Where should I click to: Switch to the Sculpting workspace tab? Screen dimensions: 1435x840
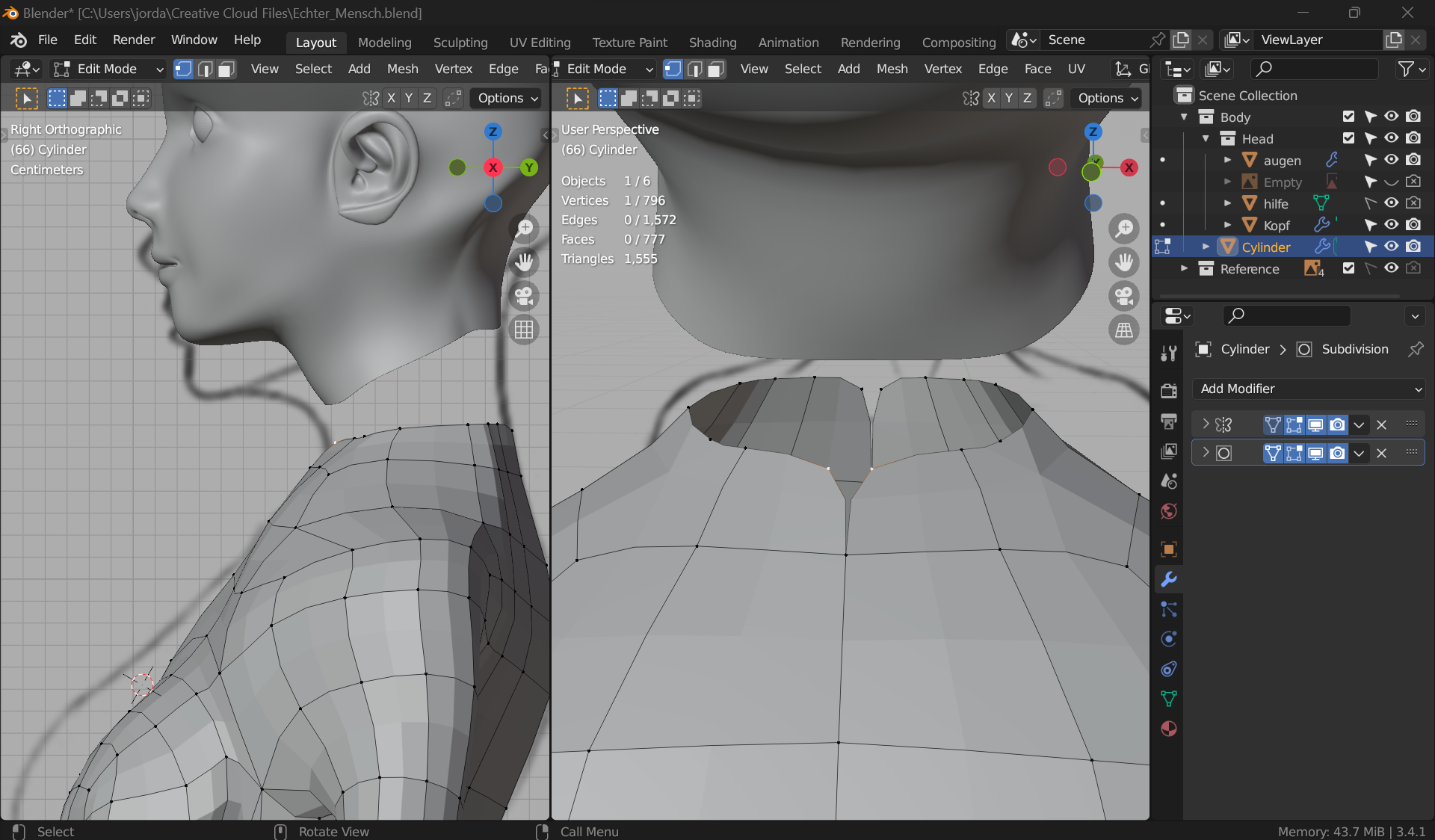pyautogui.click(x=460, y=43)
